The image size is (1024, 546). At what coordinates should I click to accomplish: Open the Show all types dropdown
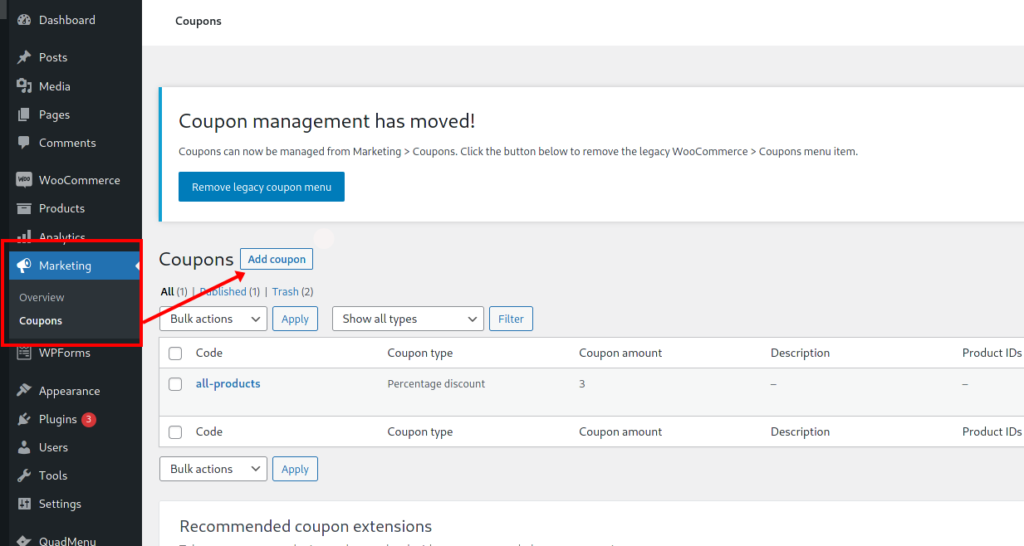pos(408,319)
